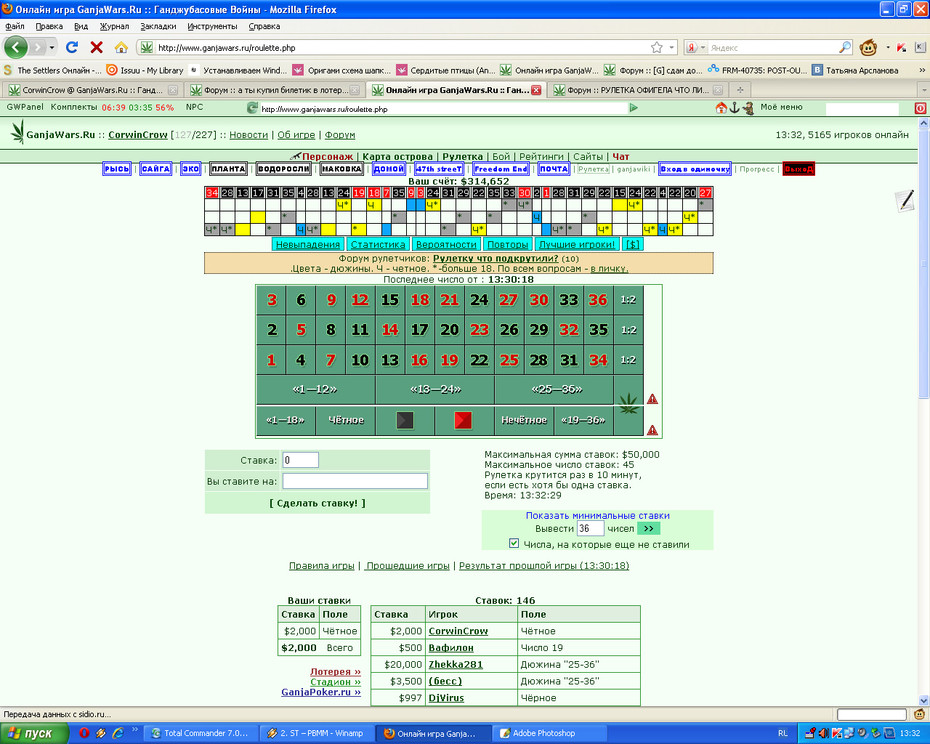This screenshot has height=744, width=930.
Task: Click the upper red warning triangle by the table
Action: point(652,399)
